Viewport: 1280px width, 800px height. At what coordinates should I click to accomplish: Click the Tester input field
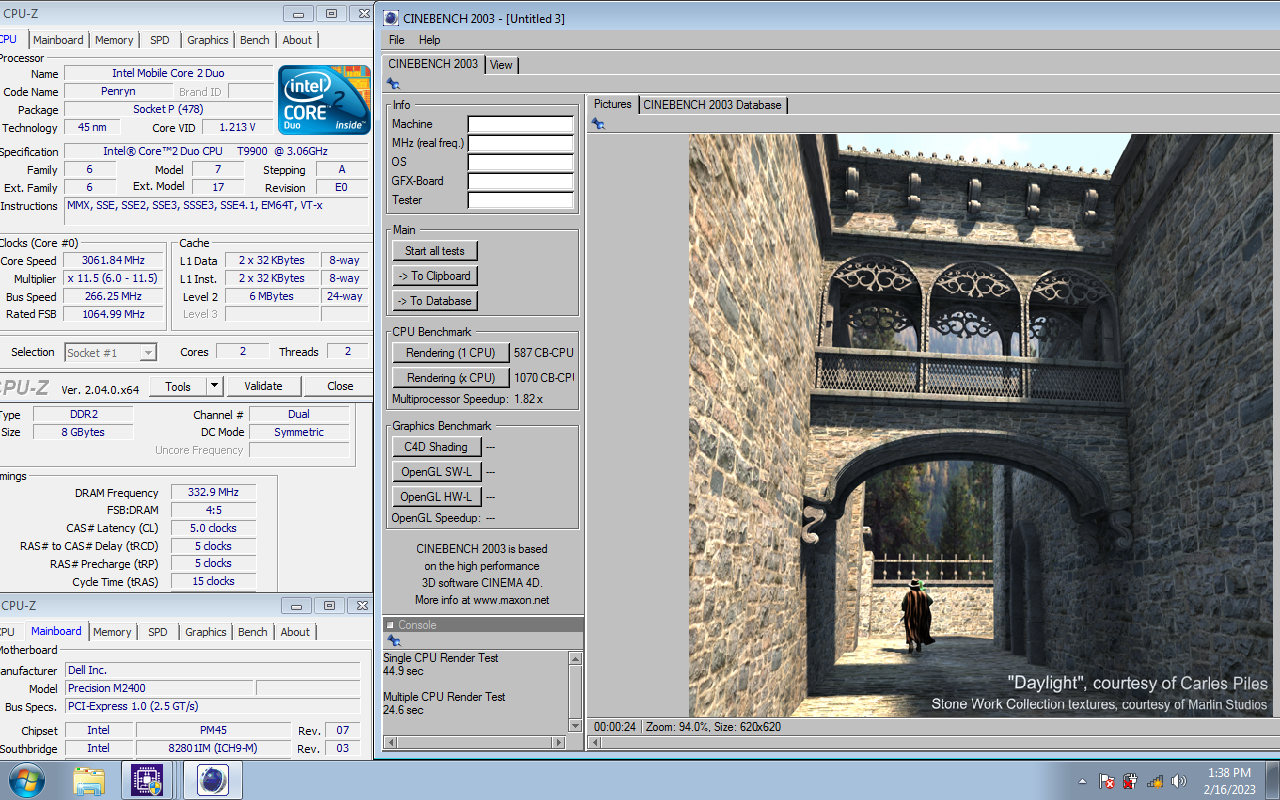[x=521, y=200]
